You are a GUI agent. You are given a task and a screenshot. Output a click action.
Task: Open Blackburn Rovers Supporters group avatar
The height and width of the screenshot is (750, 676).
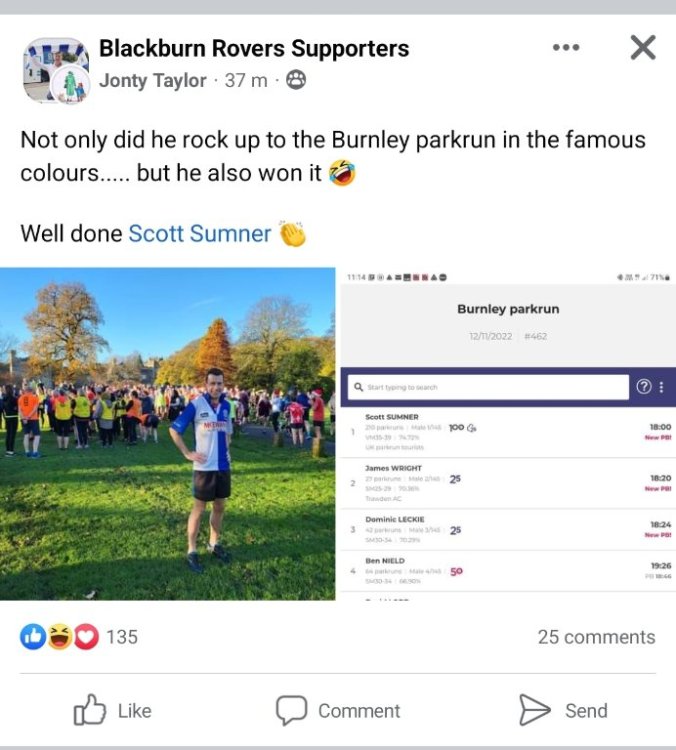click(56, 70)
